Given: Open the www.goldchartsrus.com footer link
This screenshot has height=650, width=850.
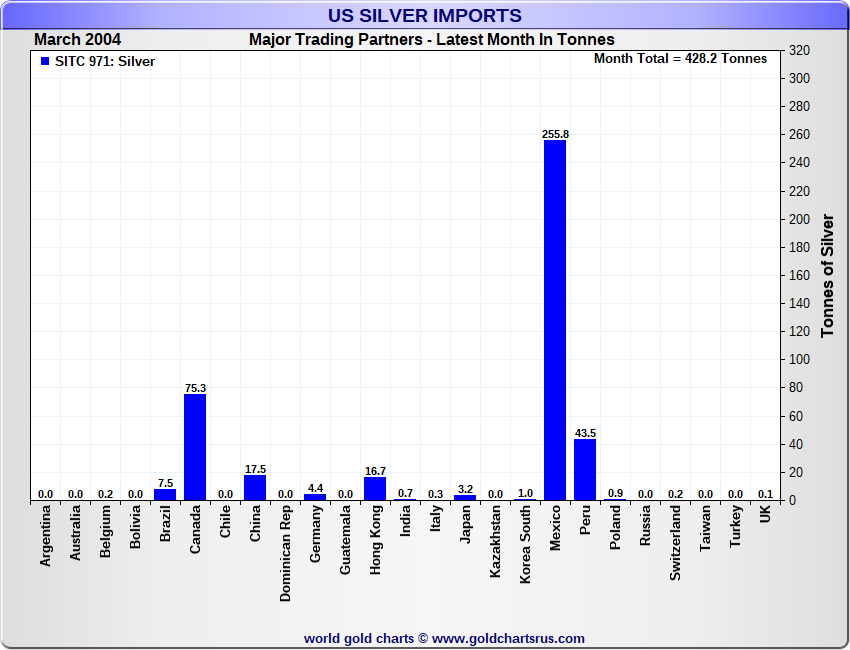Looking at the screenshot, I should click(x=508, y=638).
